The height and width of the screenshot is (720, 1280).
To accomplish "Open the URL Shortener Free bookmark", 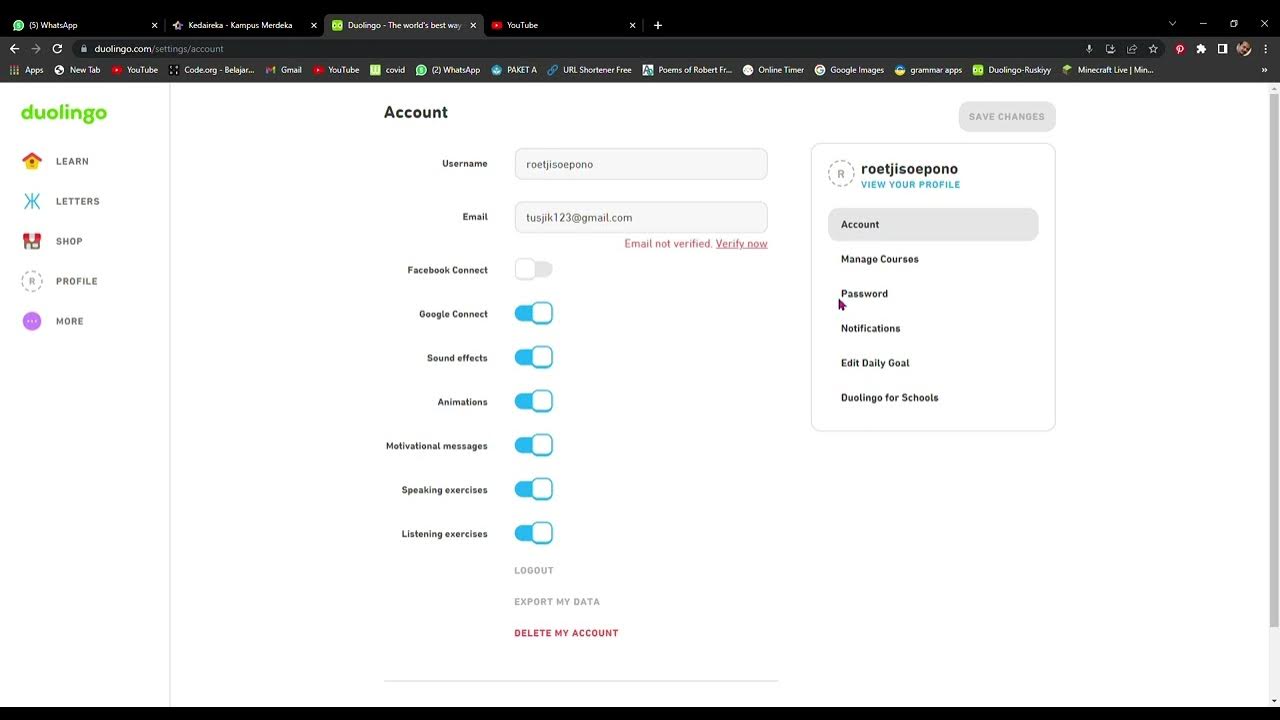I will (x=589, y=70).
